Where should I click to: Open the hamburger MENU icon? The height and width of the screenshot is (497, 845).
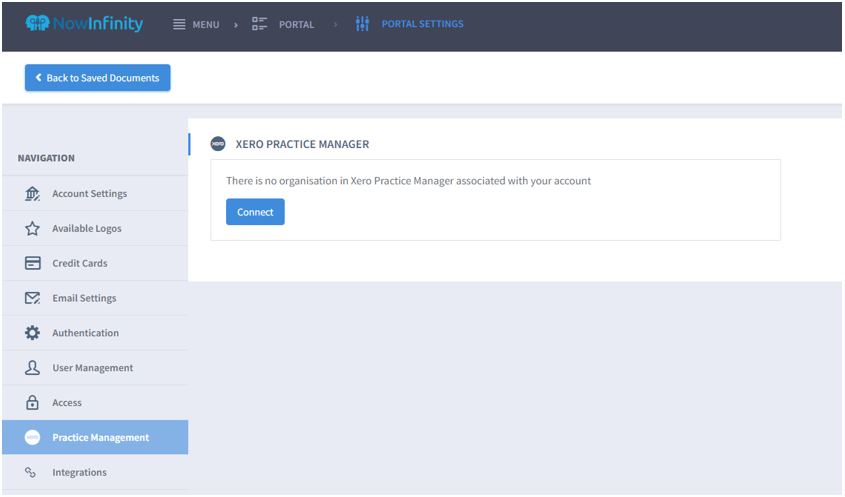[179, 24]
